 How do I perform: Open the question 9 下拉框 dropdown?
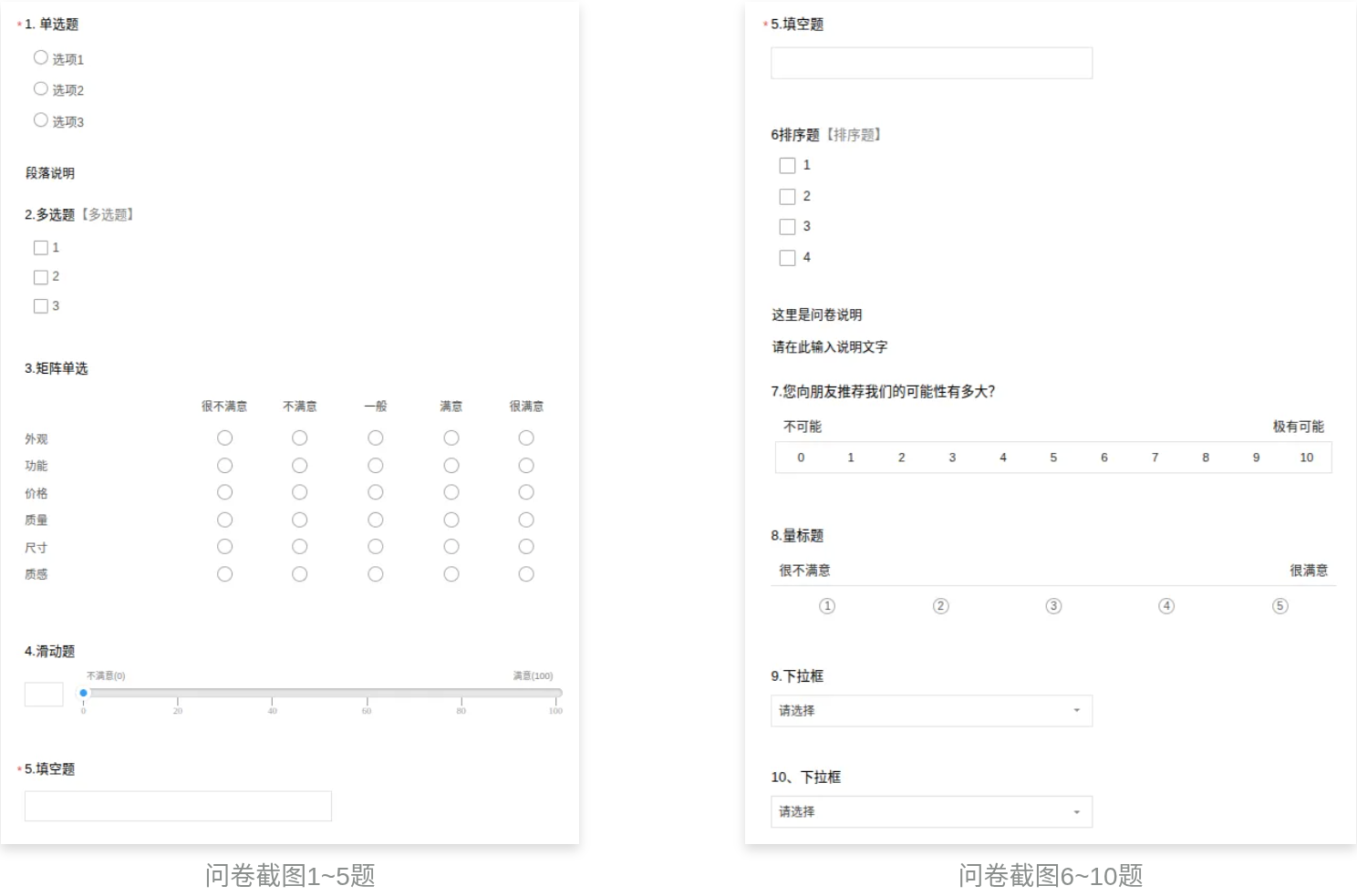(x=931, y=711)
